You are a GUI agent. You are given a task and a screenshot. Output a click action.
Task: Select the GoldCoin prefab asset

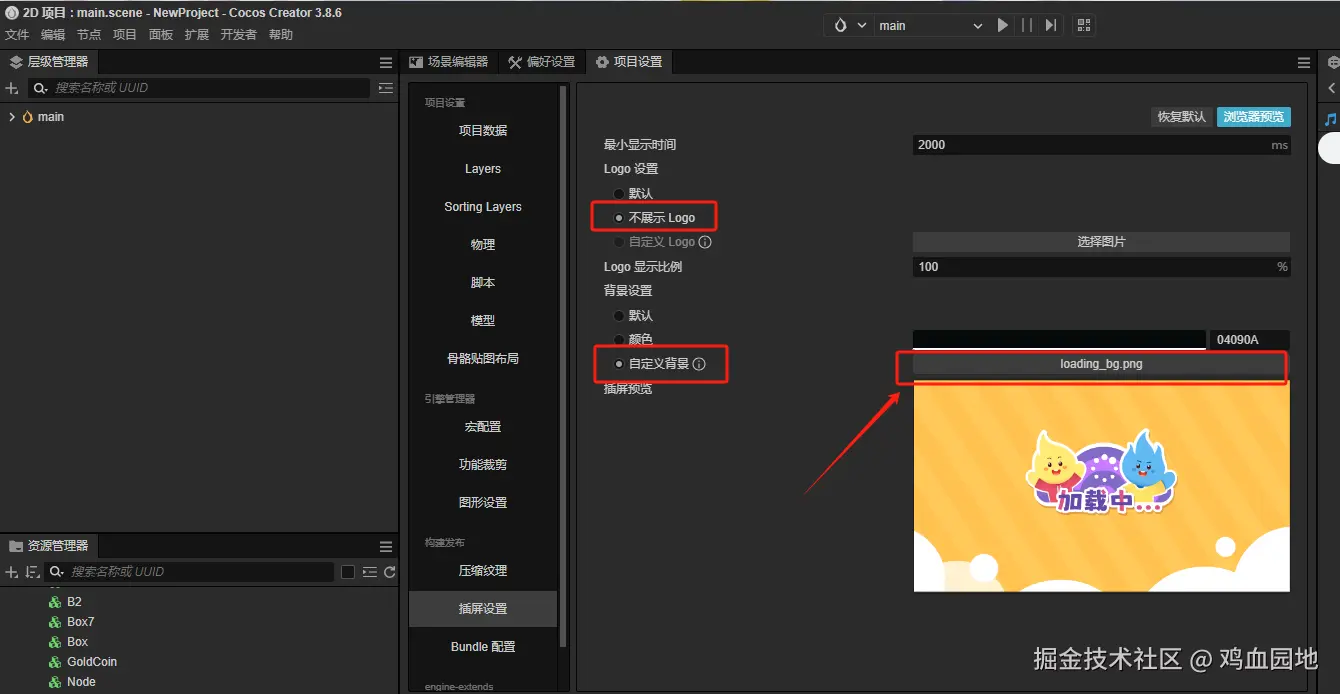(x=91, y=662)
